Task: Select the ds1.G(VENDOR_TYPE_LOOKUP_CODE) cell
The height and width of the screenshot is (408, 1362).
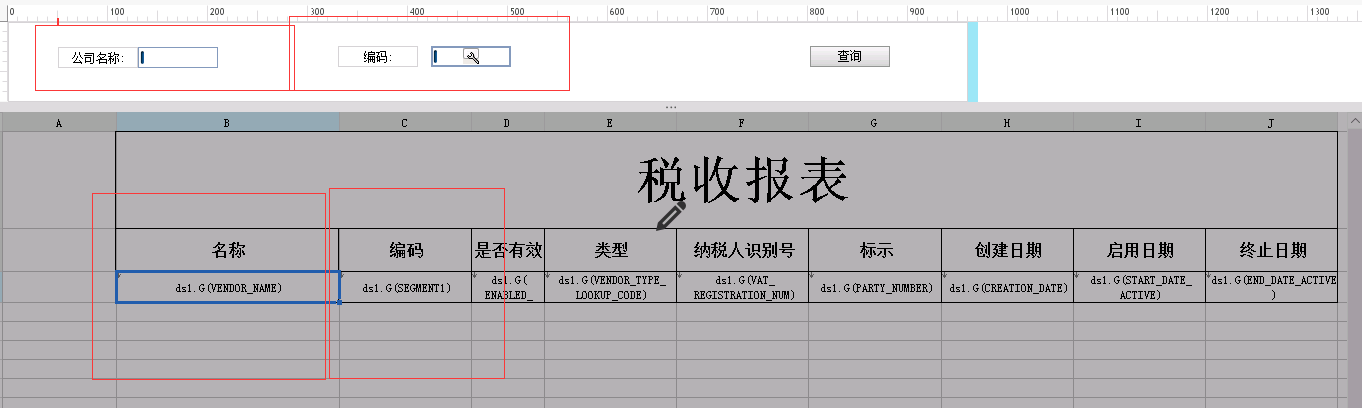Action: pyautogui.click(x=610, y=287)
